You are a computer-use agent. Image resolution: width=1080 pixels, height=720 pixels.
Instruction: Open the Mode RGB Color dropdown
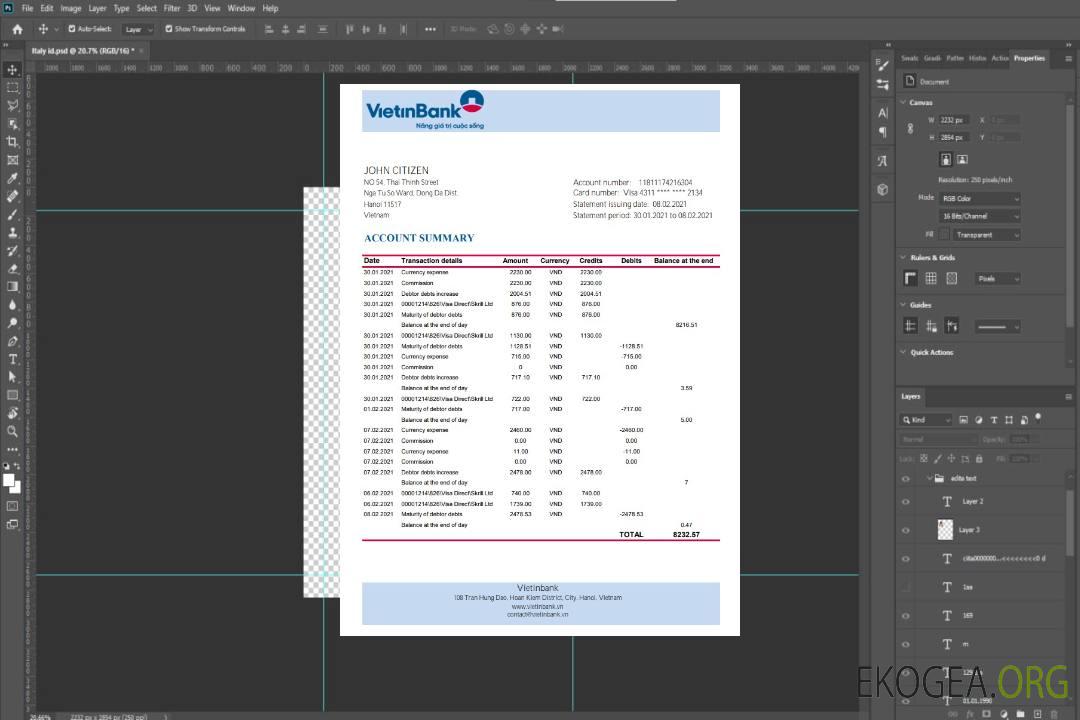point(980,198)
